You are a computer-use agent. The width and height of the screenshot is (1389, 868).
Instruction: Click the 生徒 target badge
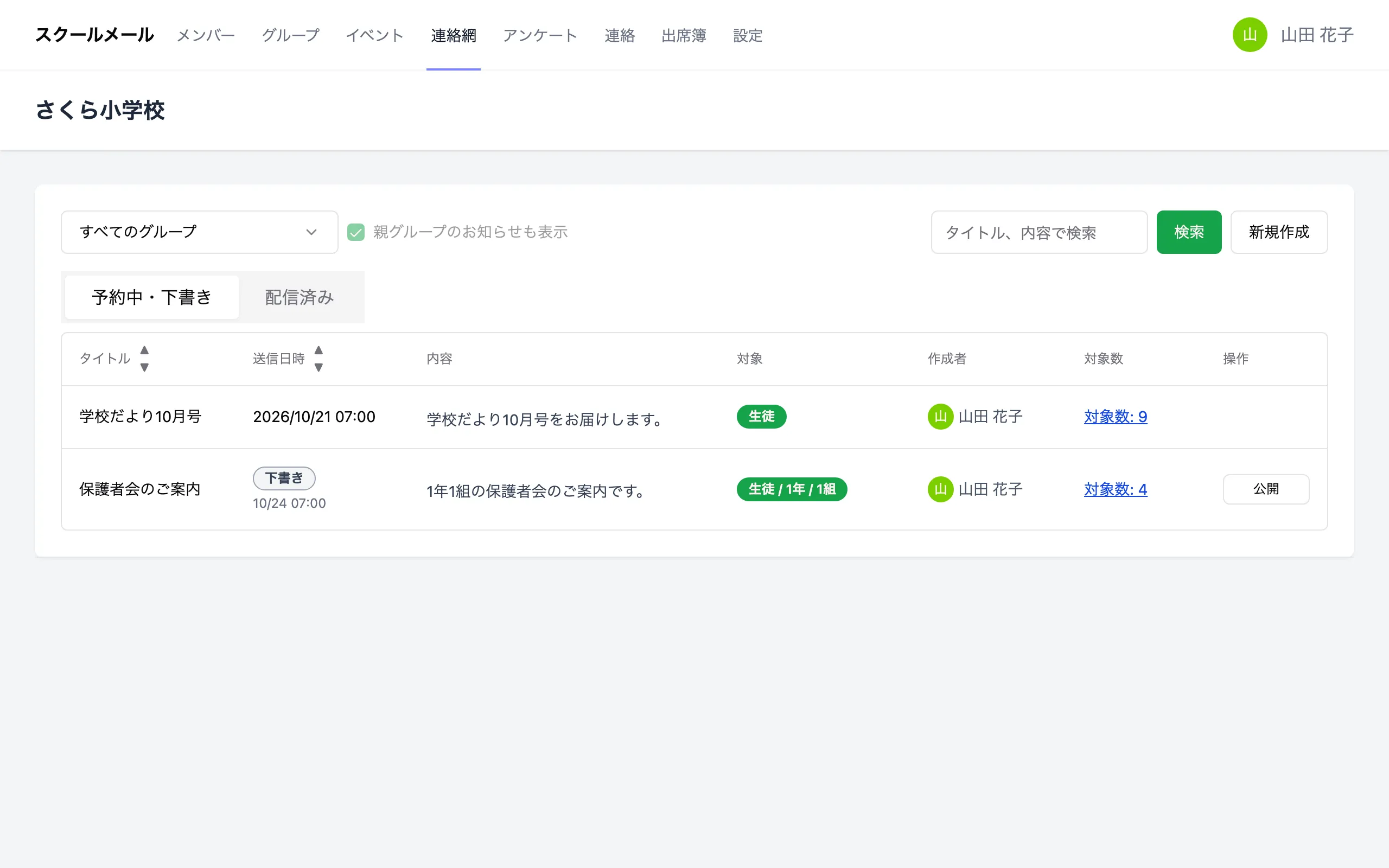point(761,417)
